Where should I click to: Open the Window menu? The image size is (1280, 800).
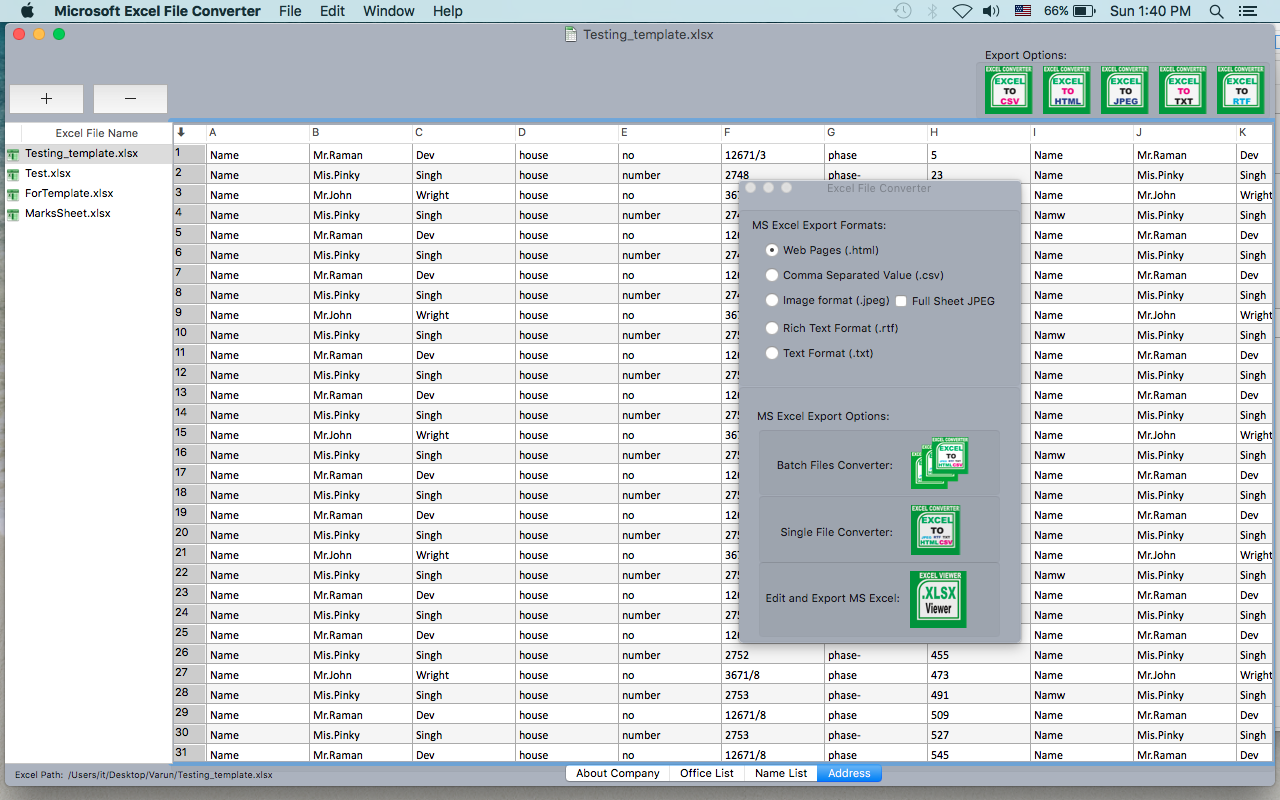[x=389, y=11]
